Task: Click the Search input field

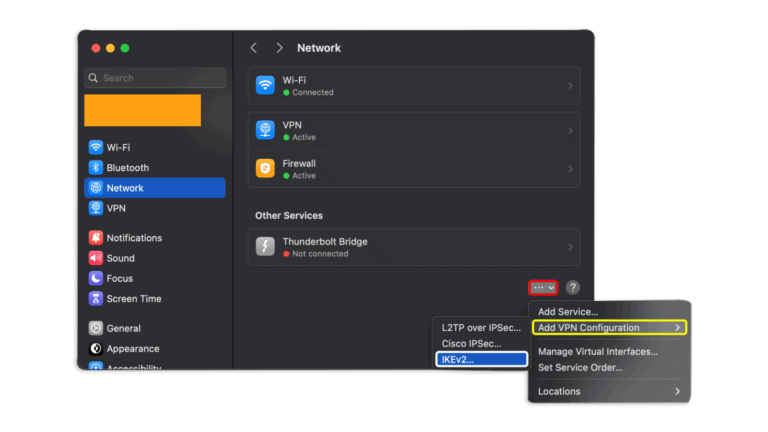Action: [x=155, y=78]
